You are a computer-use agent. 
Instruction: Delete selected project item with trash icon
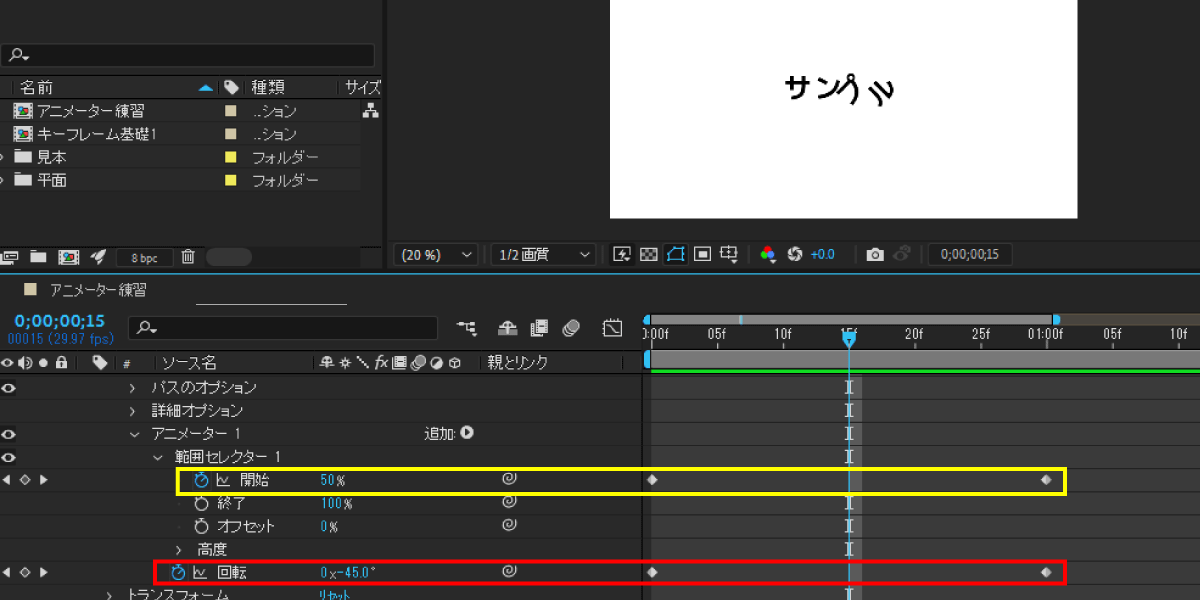(187, 257)
